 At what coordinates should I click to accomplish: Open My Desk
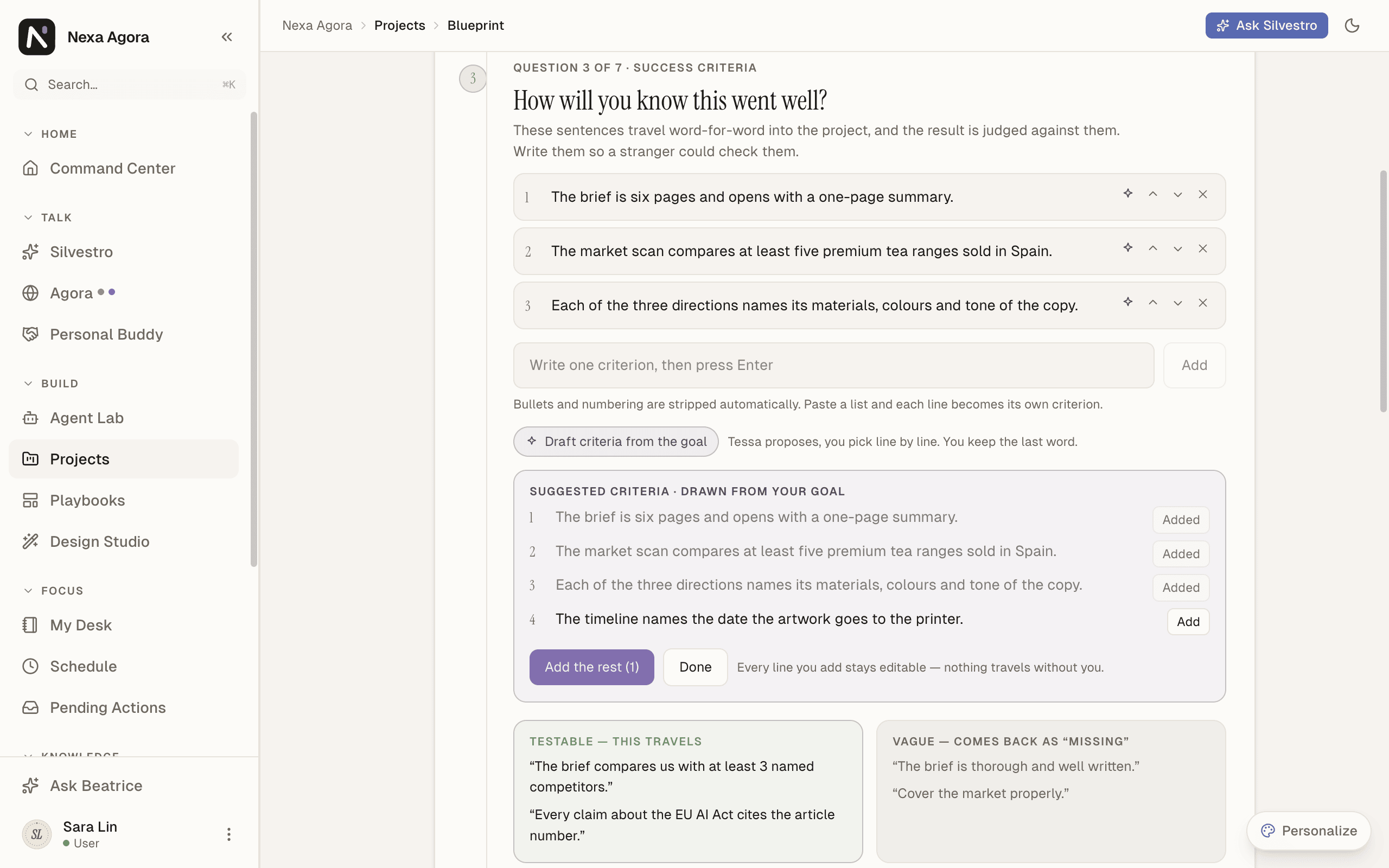pyautogui.click(x=123, y=624)
